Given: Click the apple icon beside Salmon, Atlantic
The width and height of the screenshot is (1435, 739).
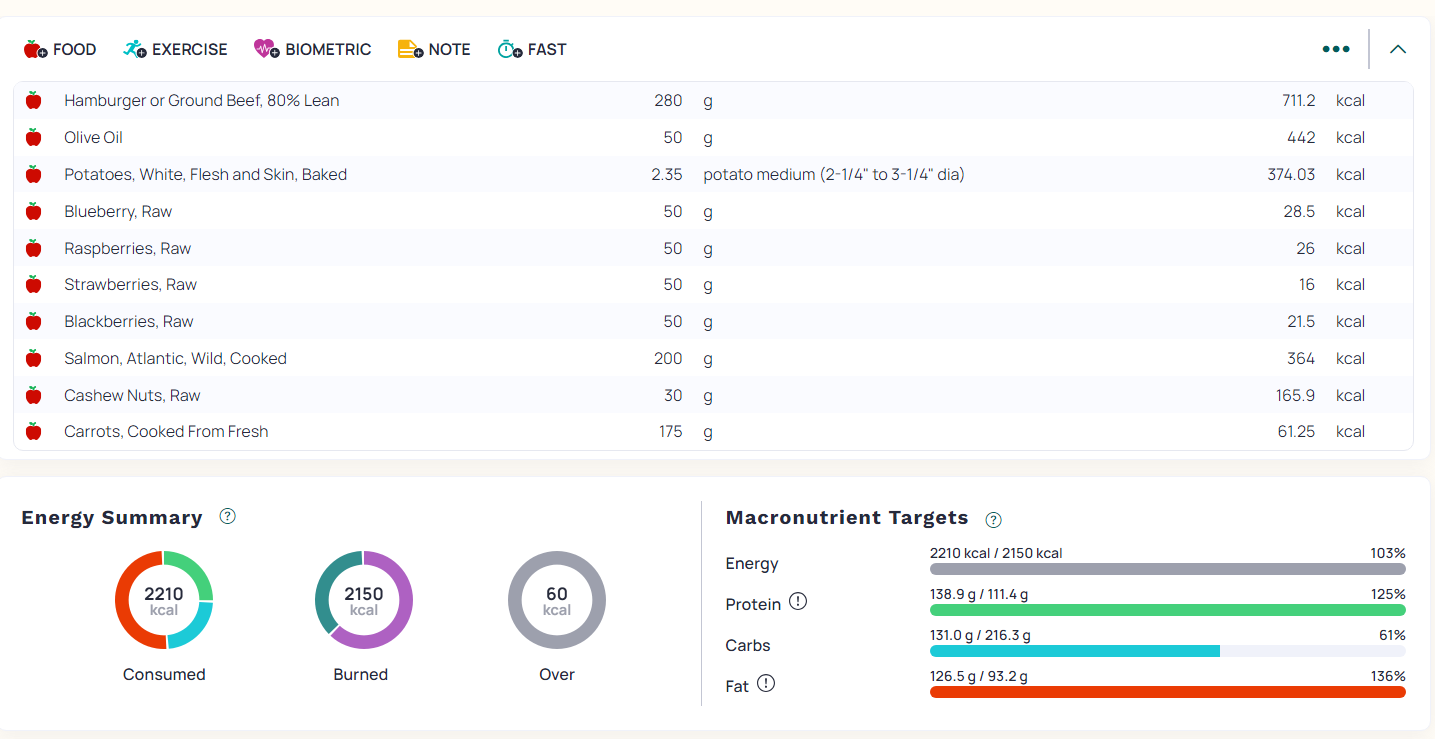Looking at the screenshot, I should [x=33, y=358].
